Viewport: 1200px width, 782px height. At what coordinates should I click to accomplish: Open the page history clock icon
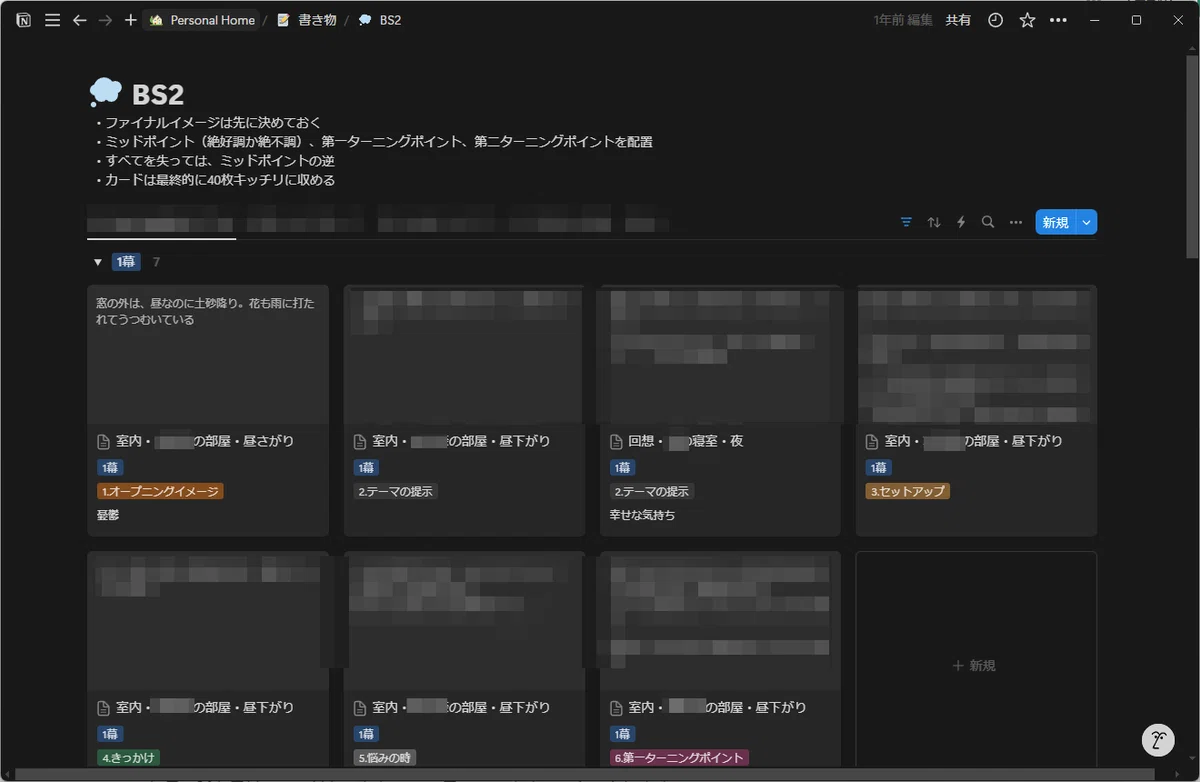(x=995, y=20)
